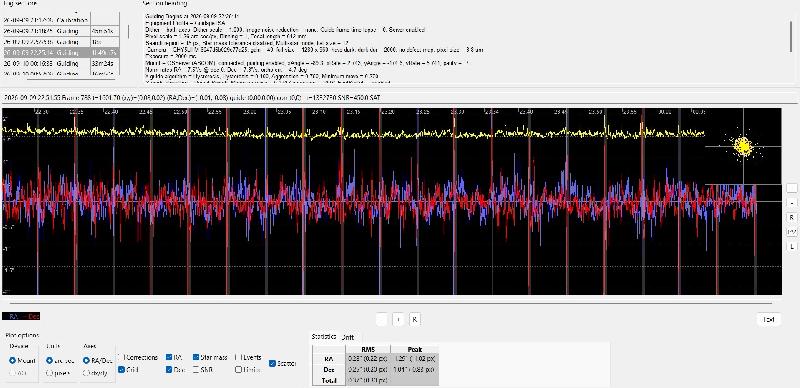This screenshot has width=800, height=388.
Task: Switch to the Drift tab
Action: [347, 337]
